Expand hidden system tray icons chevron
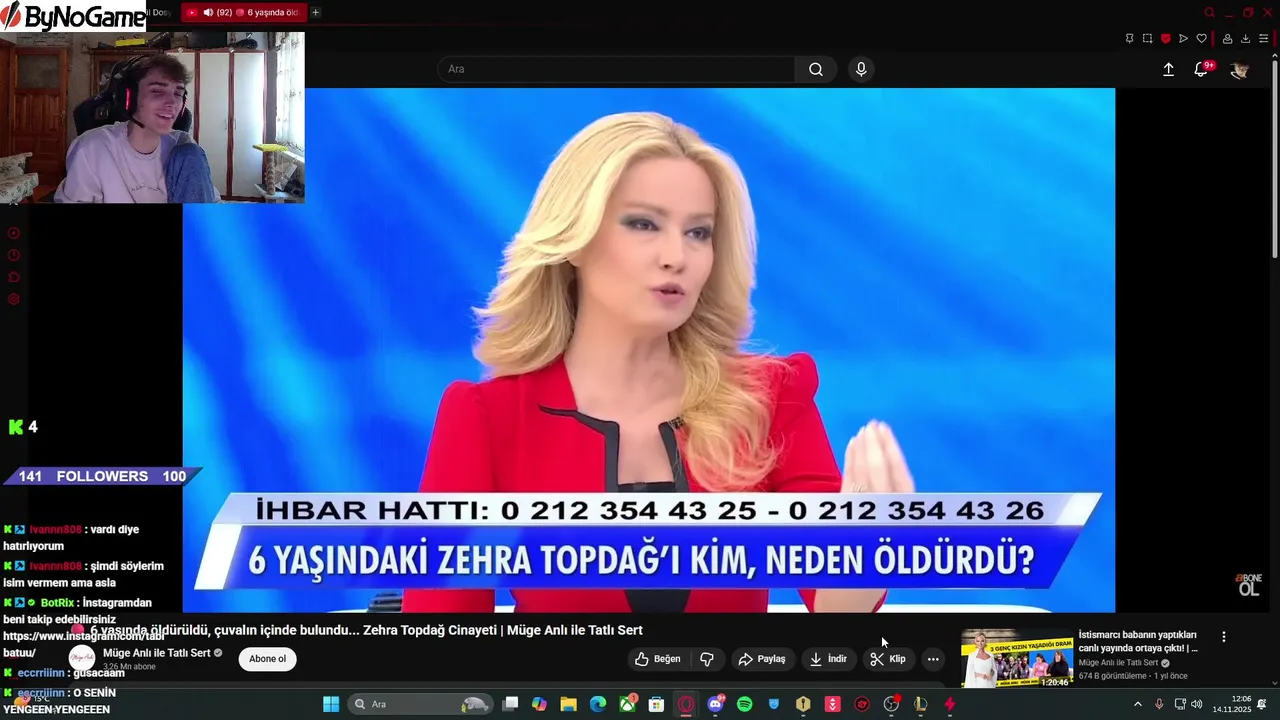This screenshot has width=1280, height=720. pyautogui.click(x=1137, y=704)
